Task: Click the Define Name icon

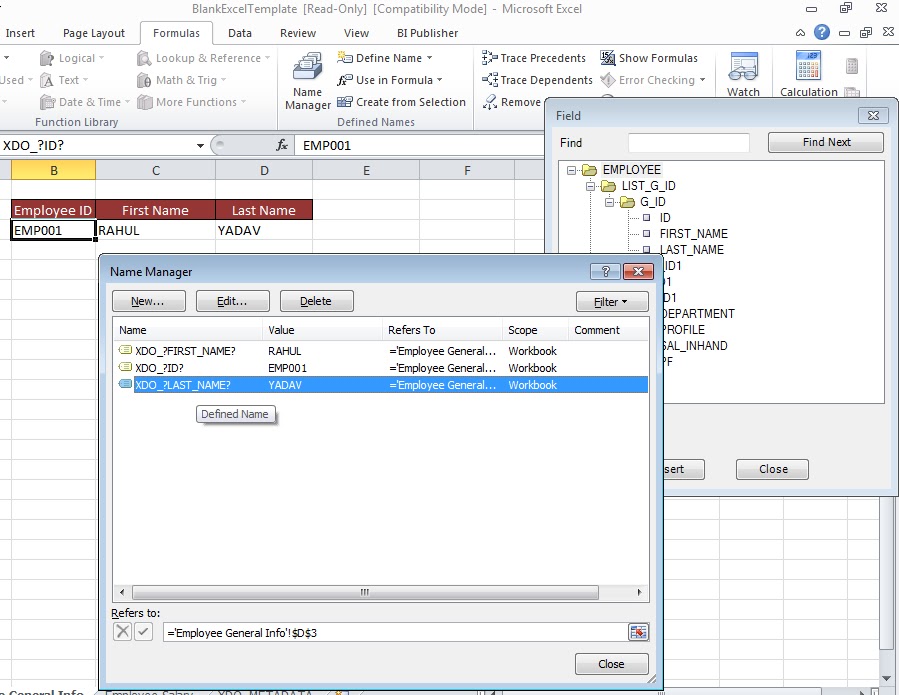Action: (x=345, y=57)
